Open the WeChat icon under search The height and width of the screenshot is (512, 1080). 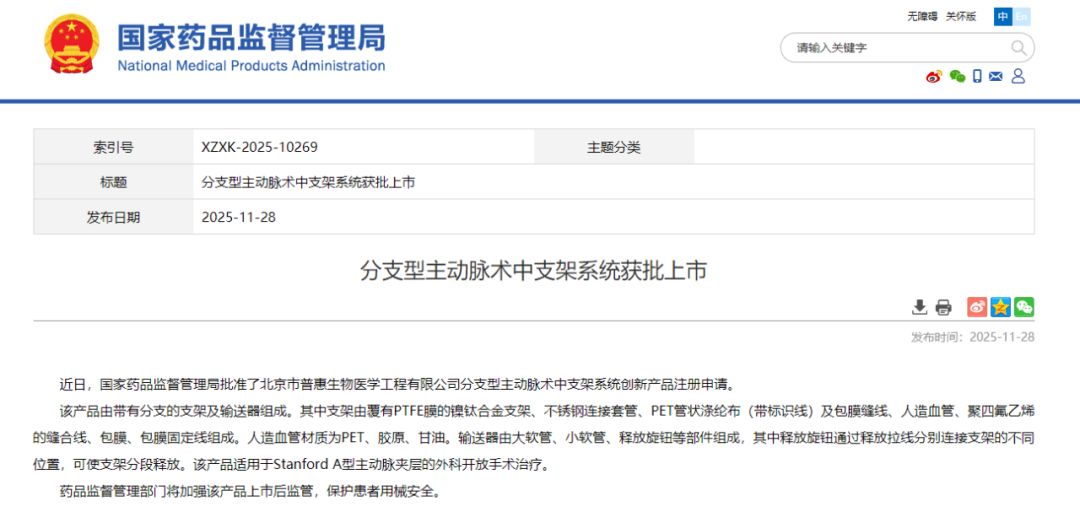tap(957, 76)
